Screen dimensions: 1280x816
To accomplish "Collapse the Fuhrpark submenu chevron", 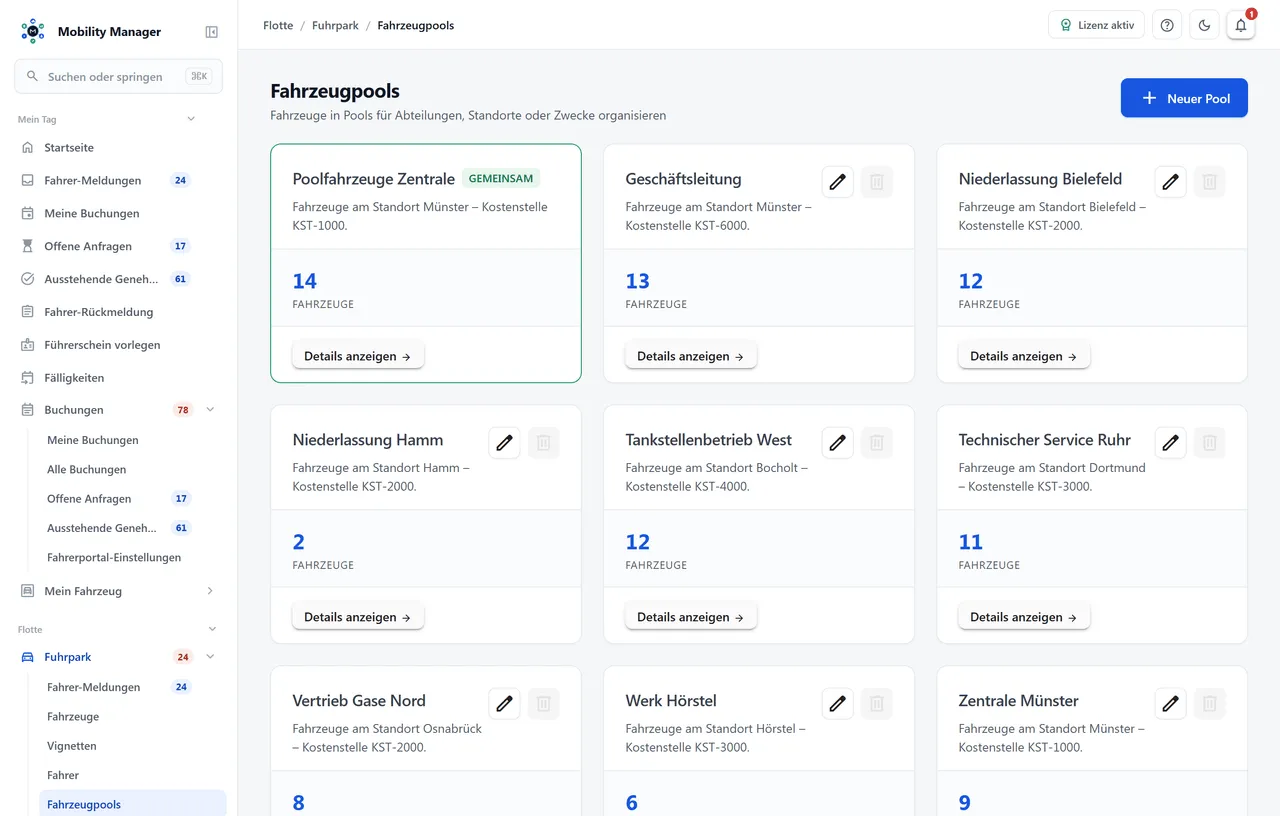I will 210,657.
